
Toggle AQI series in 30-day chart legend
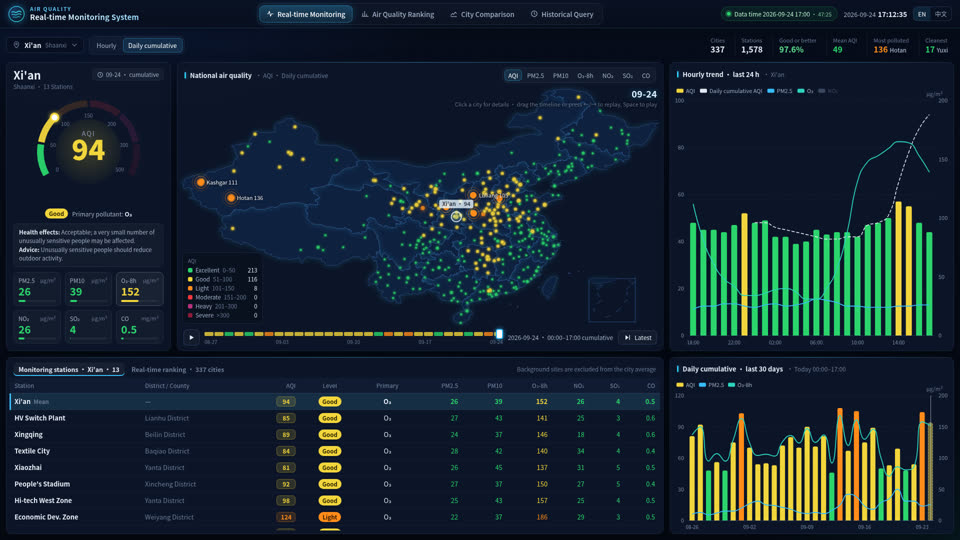click(x=686, y=385)
